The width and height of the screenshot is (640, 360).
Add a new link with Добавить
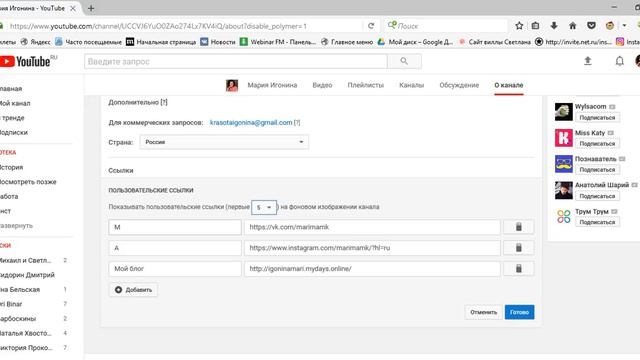(x=133, y=290)
